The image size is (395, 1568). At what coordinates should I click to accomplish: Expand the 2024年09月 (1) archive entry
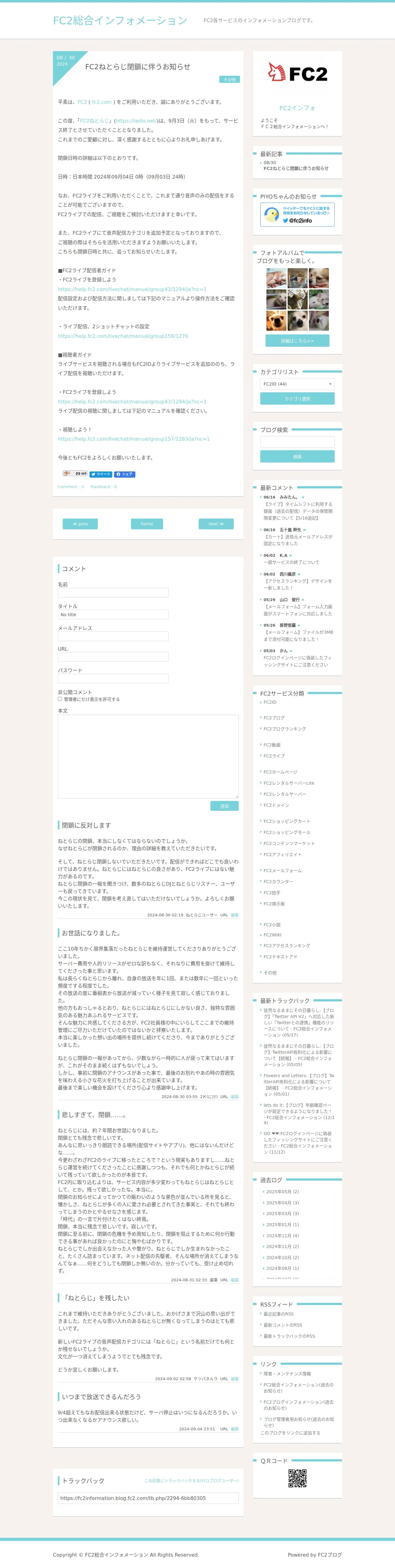(283, 1268)
